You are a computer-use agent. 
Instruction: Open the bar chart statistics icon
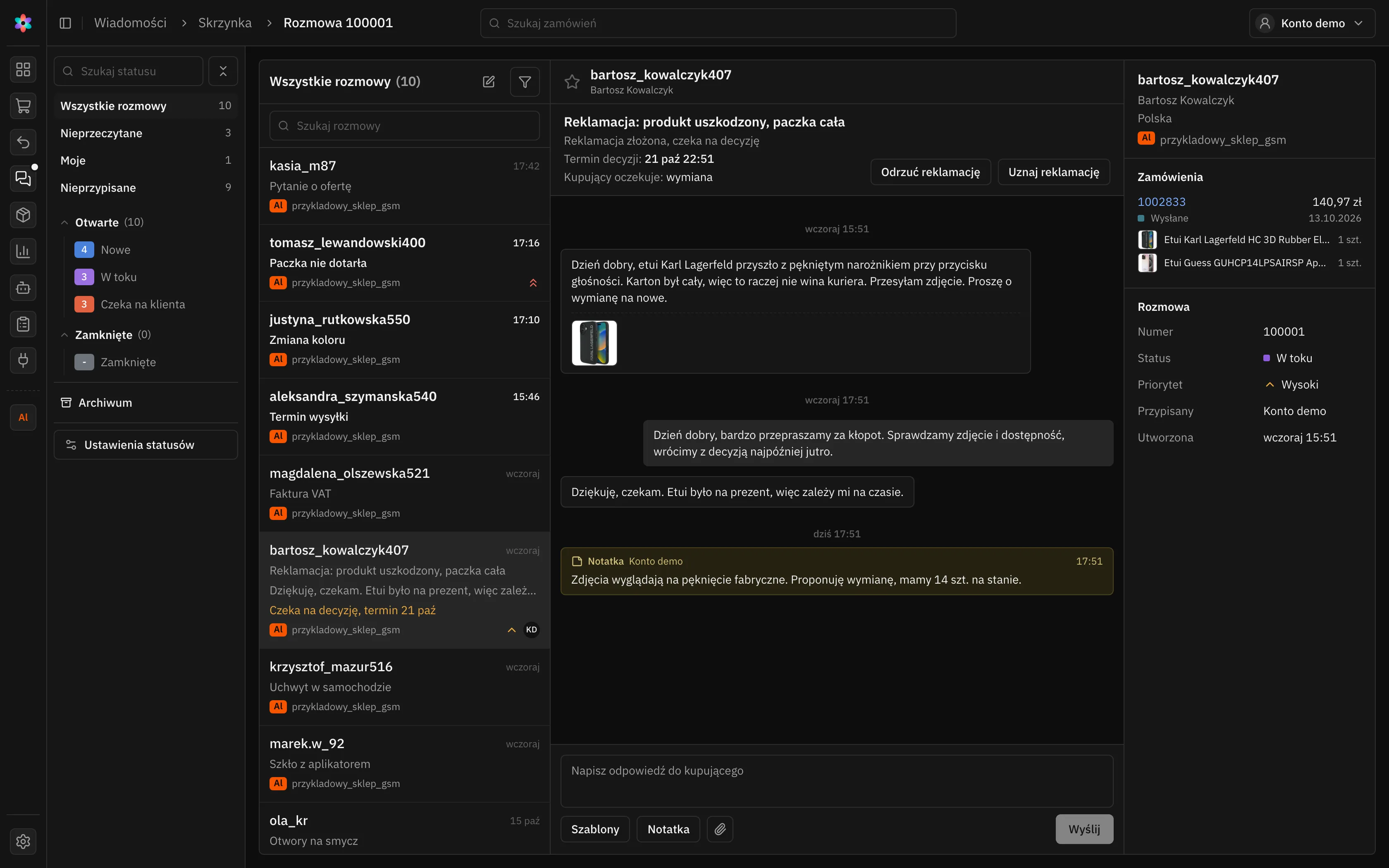click(23, 251)
